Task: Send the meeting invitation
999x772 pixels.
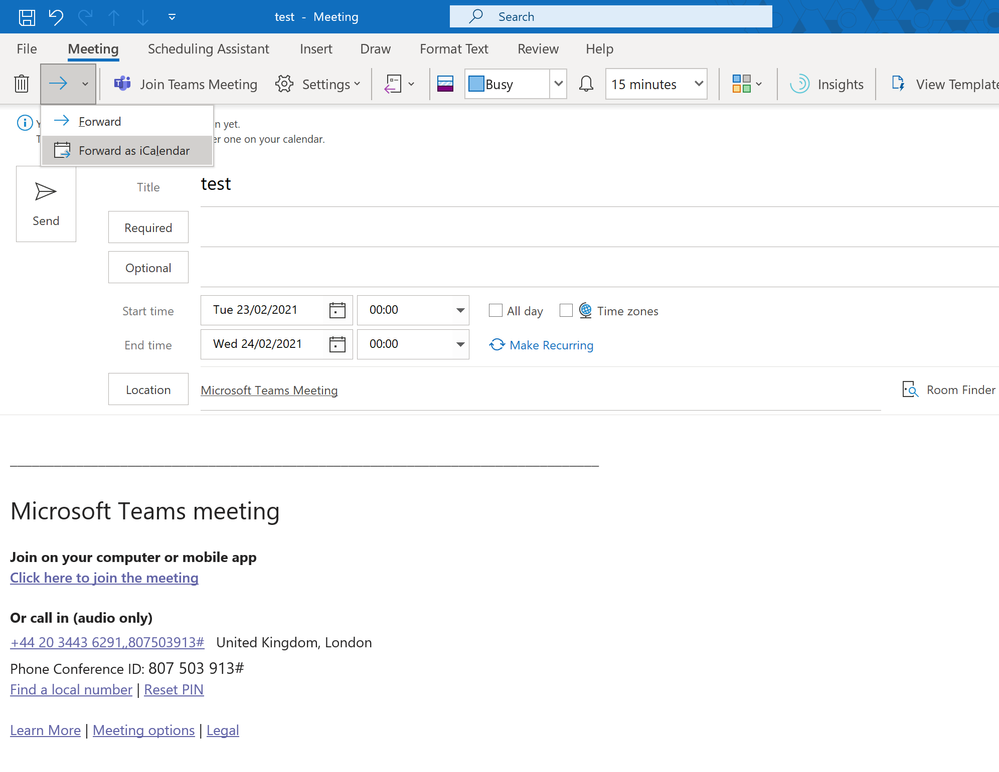Action: 46,204
